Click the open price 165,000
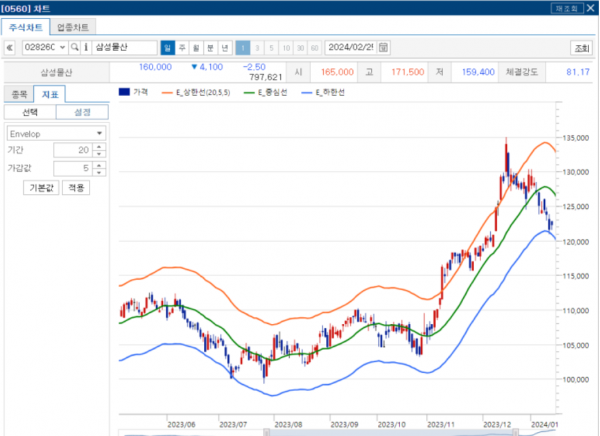Viewport: 600px width, 436px height. pos(337,72)
